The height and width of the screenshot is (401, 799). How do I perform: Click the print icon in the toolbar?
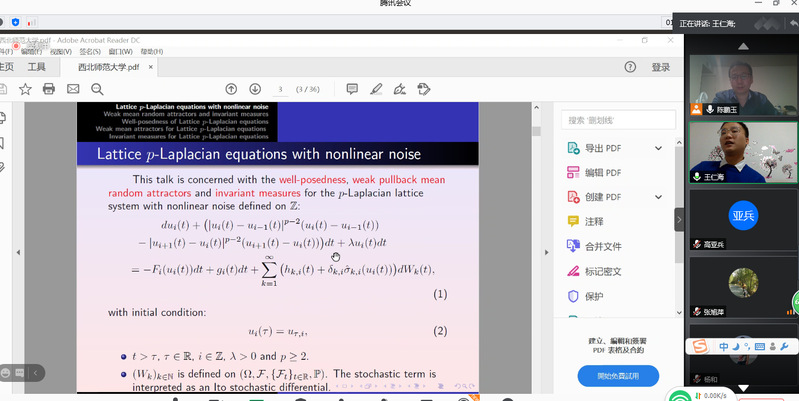point(48,89)
